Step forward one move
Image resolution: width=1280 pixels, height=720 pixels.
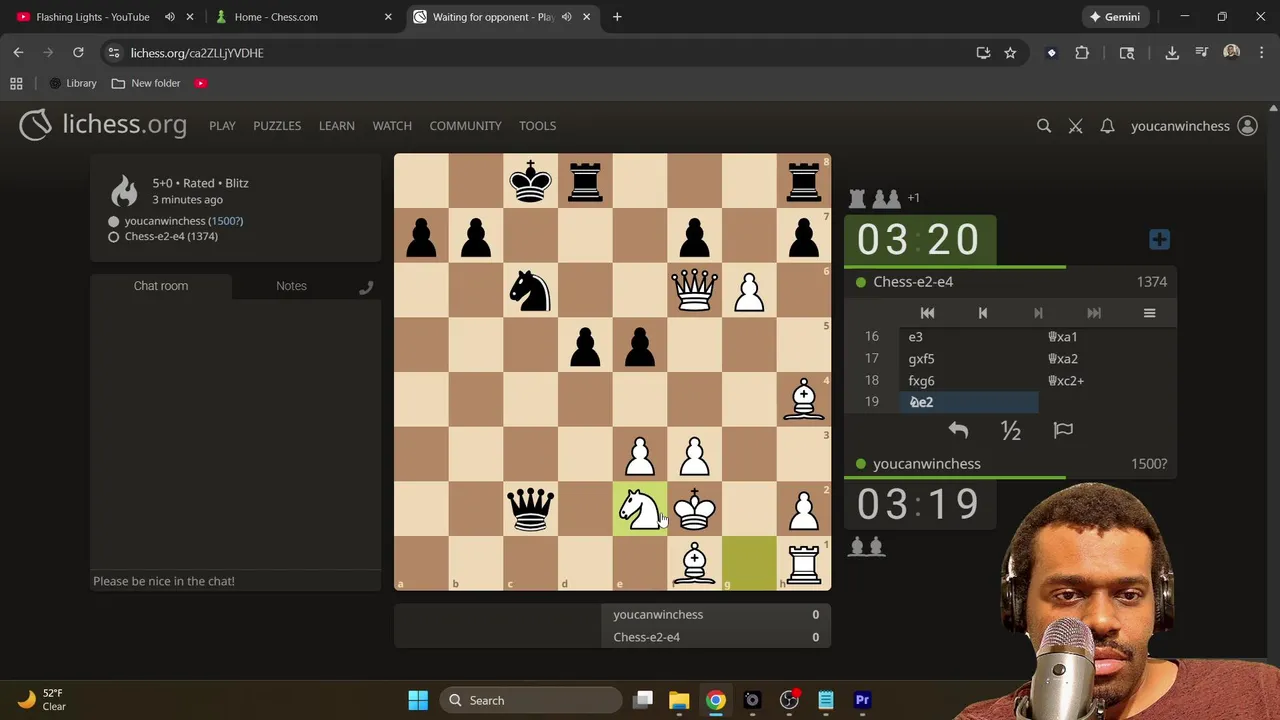coord(1038,313)
